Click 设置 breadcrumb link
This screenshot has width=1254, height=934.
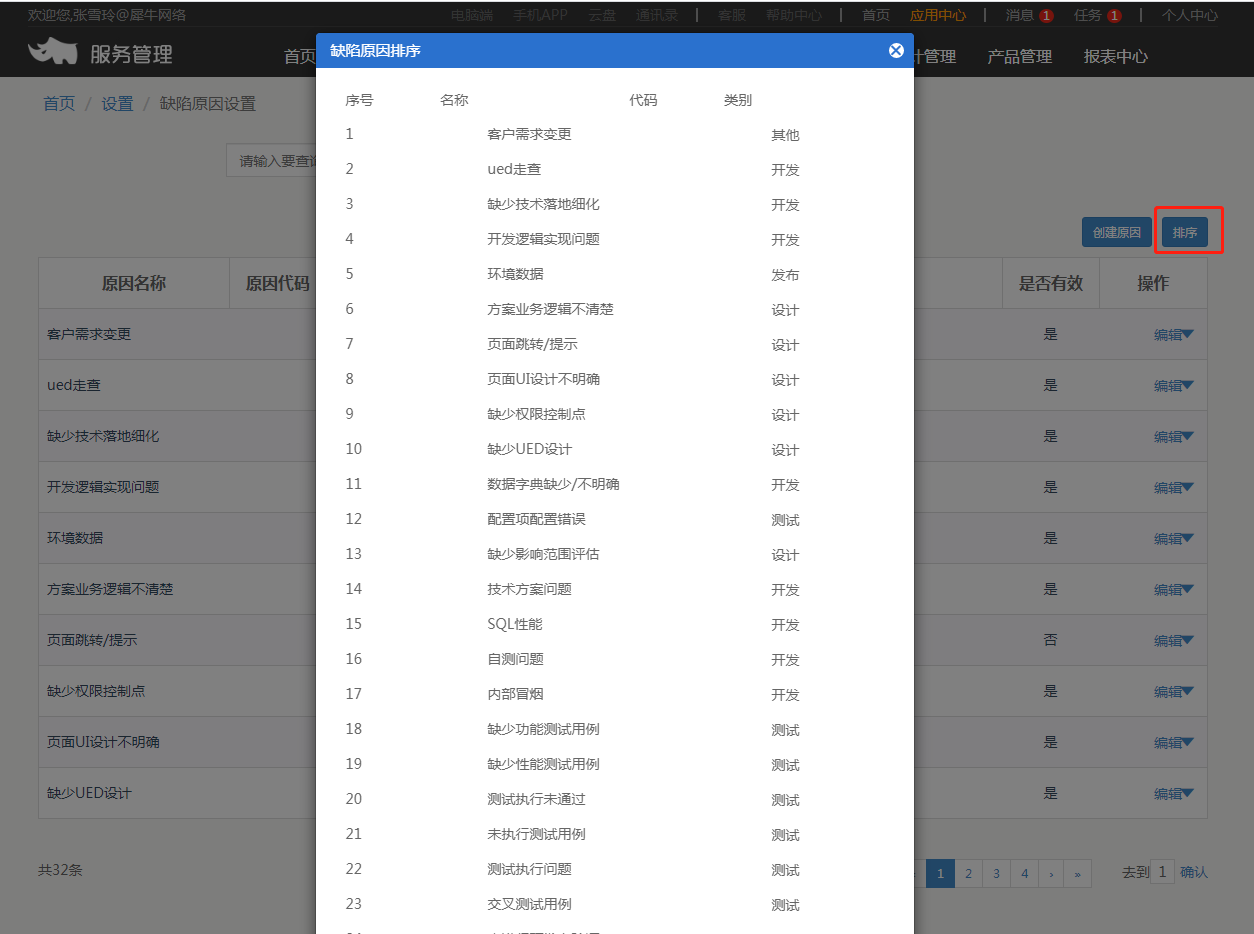coord(117,104)
